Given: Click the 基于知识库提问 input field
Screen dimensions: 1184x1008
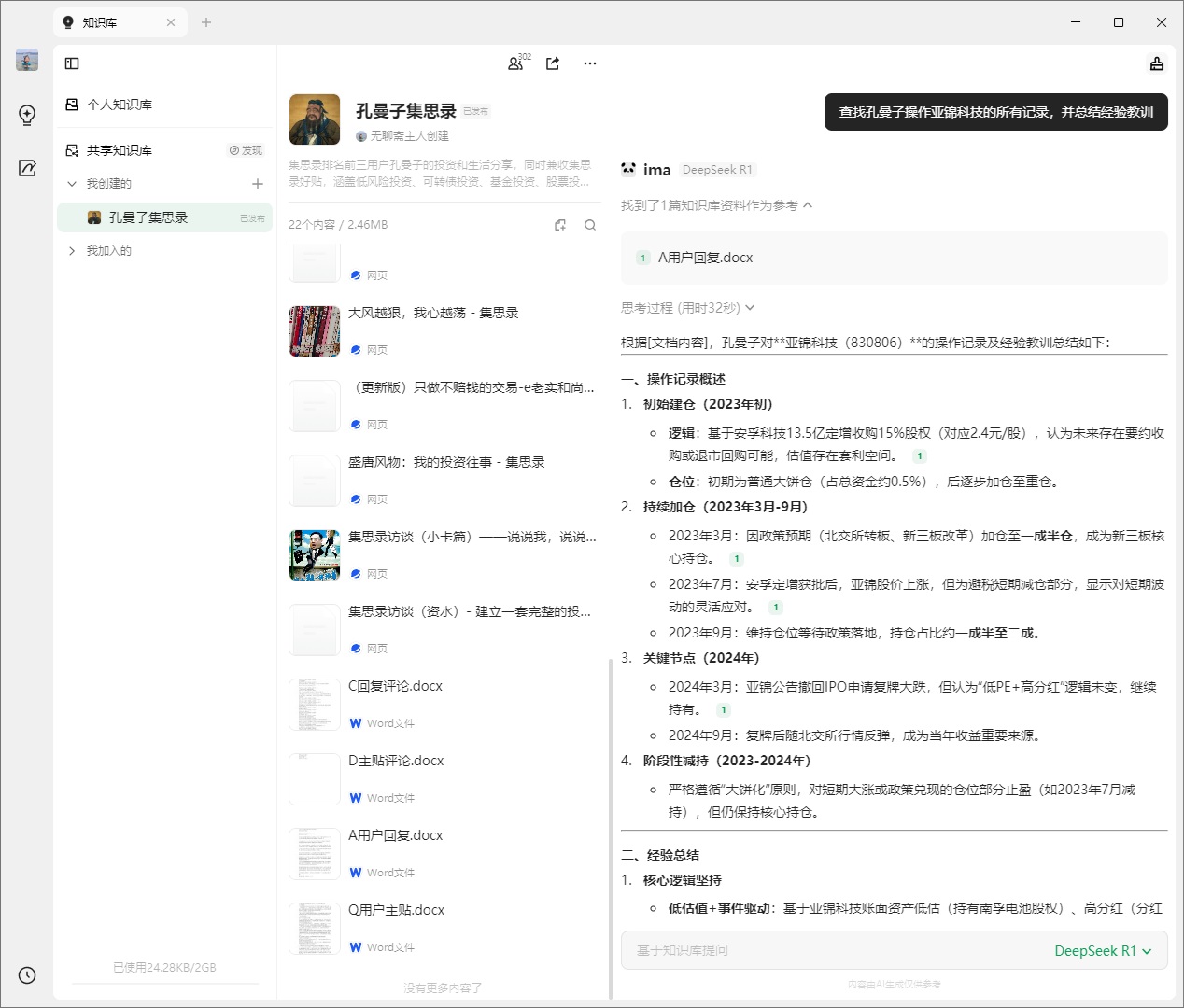Looking at the screenshot, I should pyautogui.click(x=831, y=951).
